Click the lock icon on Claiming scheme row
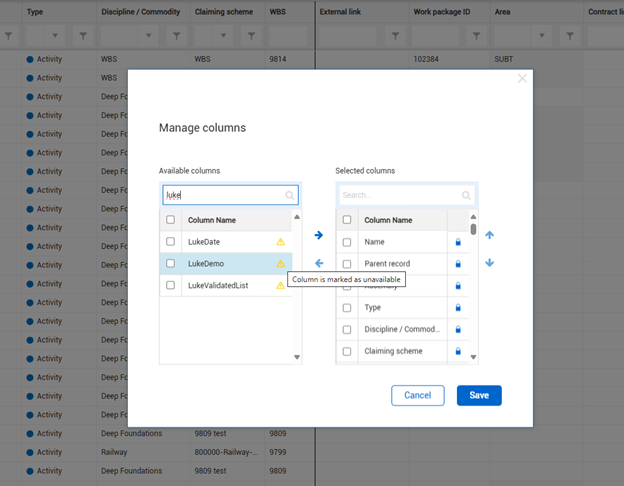The image size is (624, 486). click(x=458, y=351)
